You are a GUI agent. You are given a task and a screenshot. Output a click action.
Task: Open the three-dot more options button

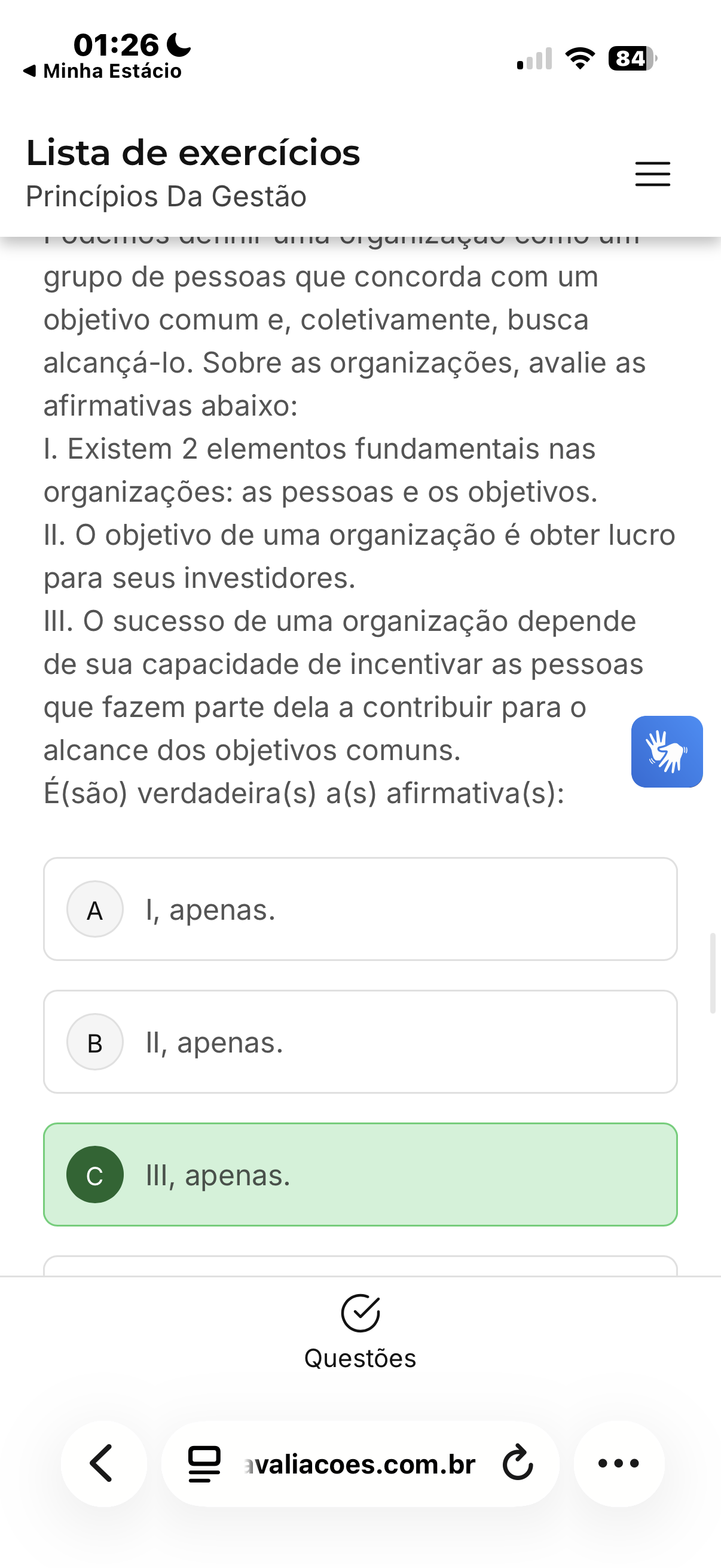[x=619, y=1463]
